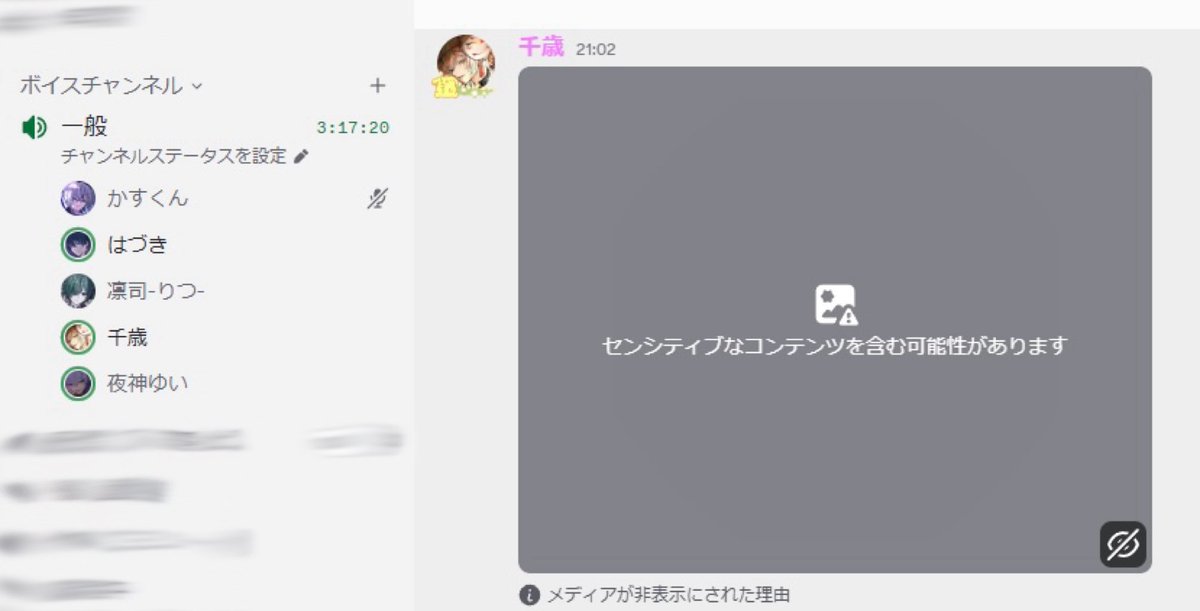Open メディアが非表示にされた理由 link
1200x611 pixels.
668,595
